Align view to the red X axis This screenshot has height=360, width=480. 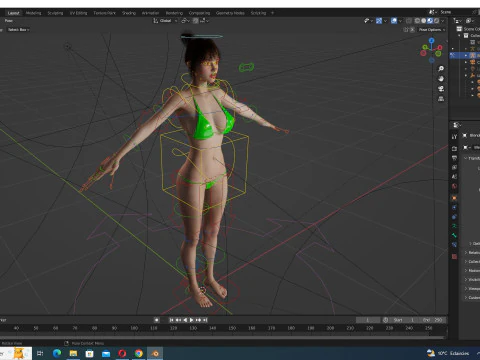[x=440, y=48]
